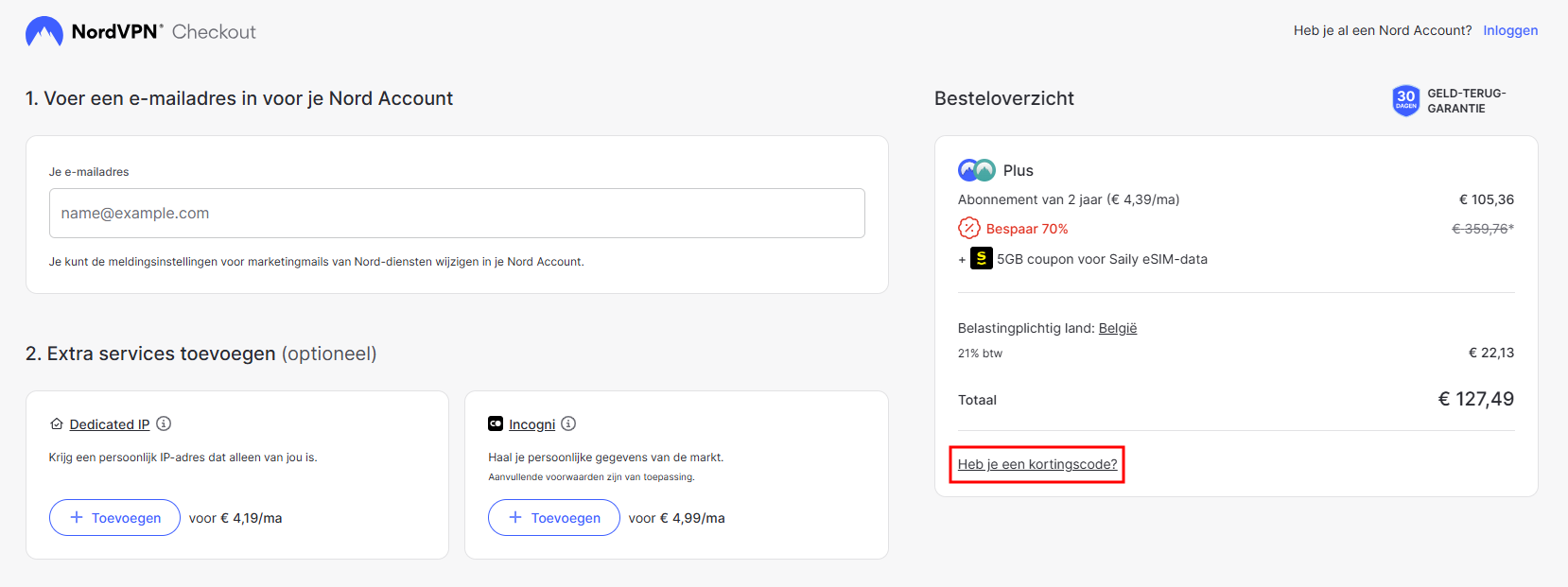
Task: Open info icon beside Dedicated IP
Action: (x=164, y=423)
